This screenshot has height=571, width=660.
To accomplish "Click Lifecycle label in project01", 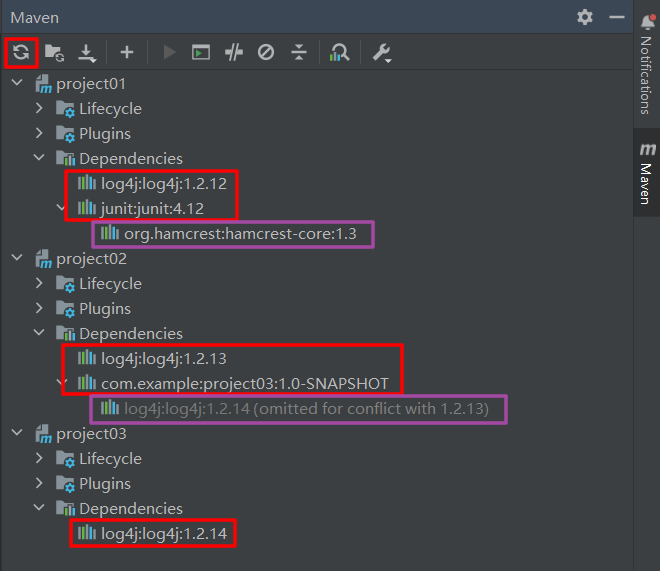I will pos(110,109).
